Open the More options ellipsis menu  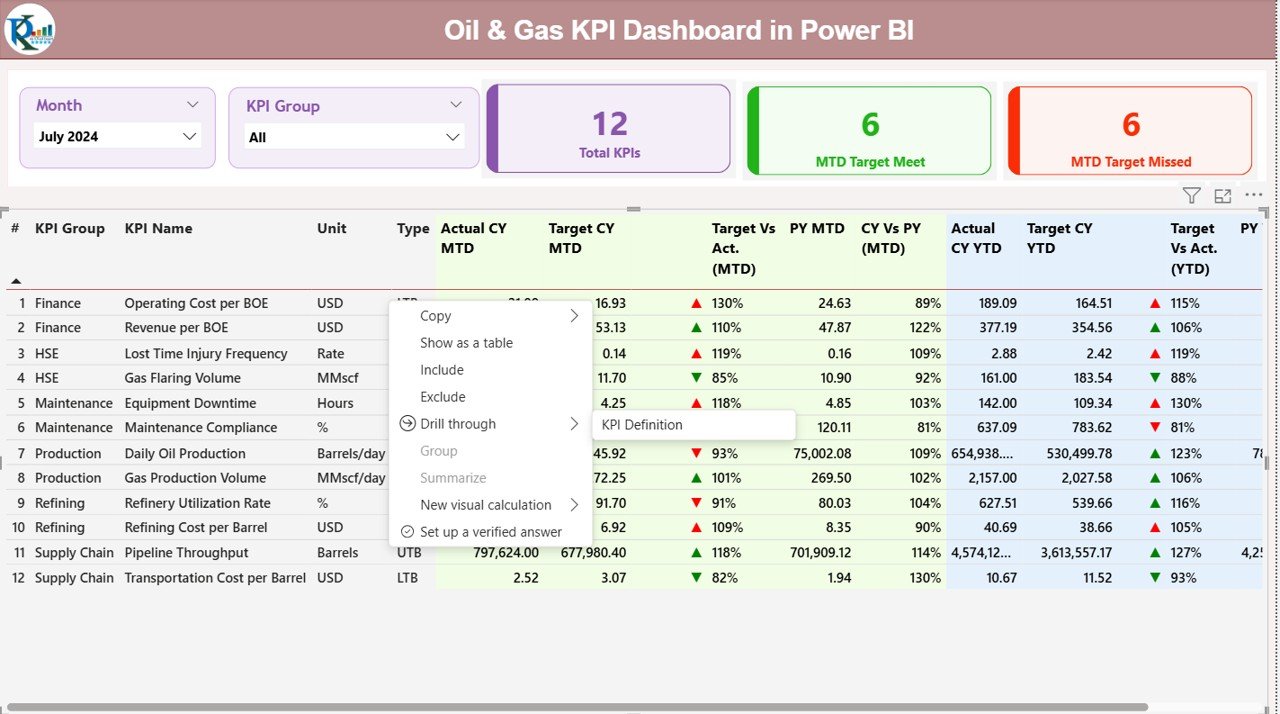tap(1253, 195)
